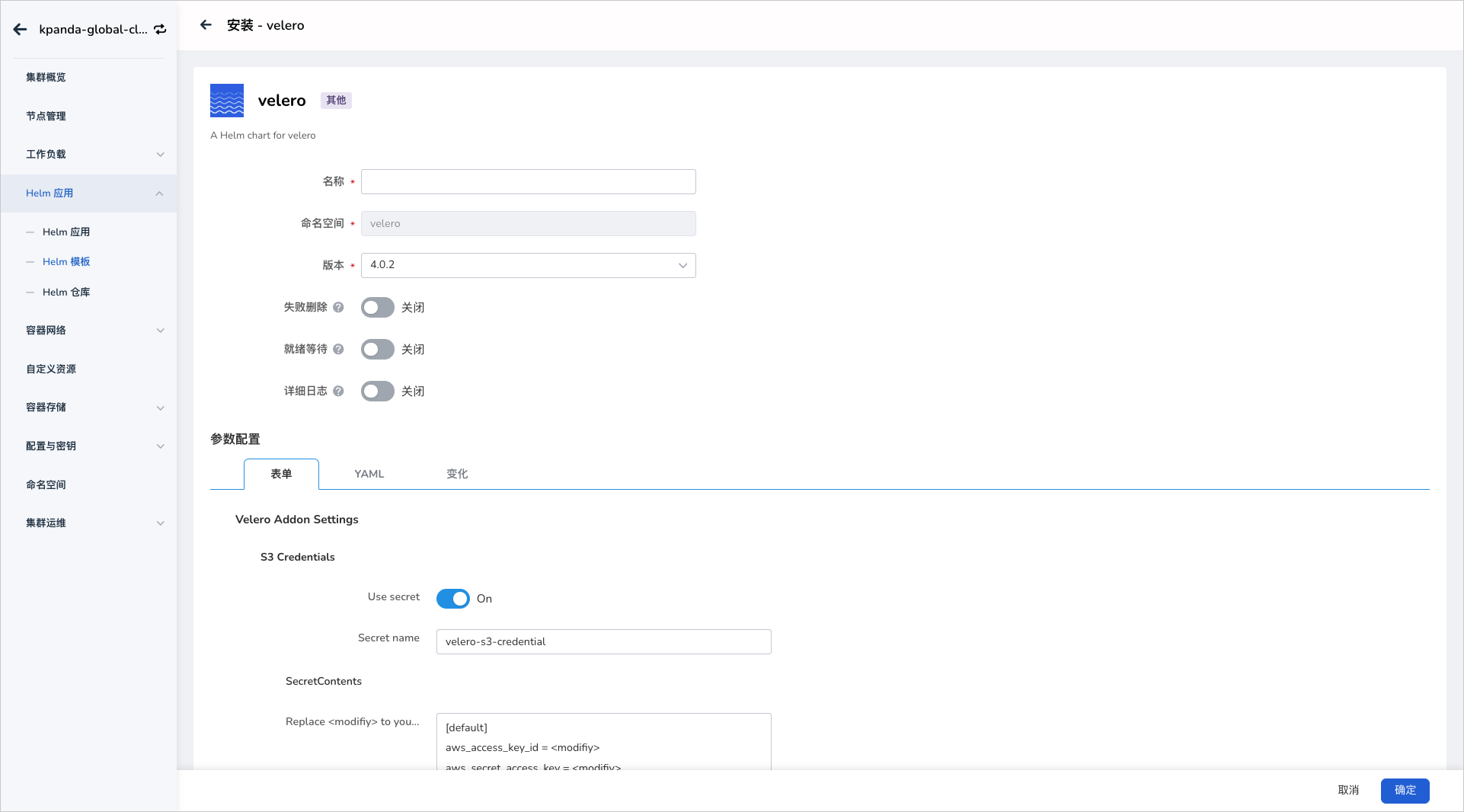Click the SecretContents section label
The width and height of the screenshot is (1464, 812).
point(324,681)
